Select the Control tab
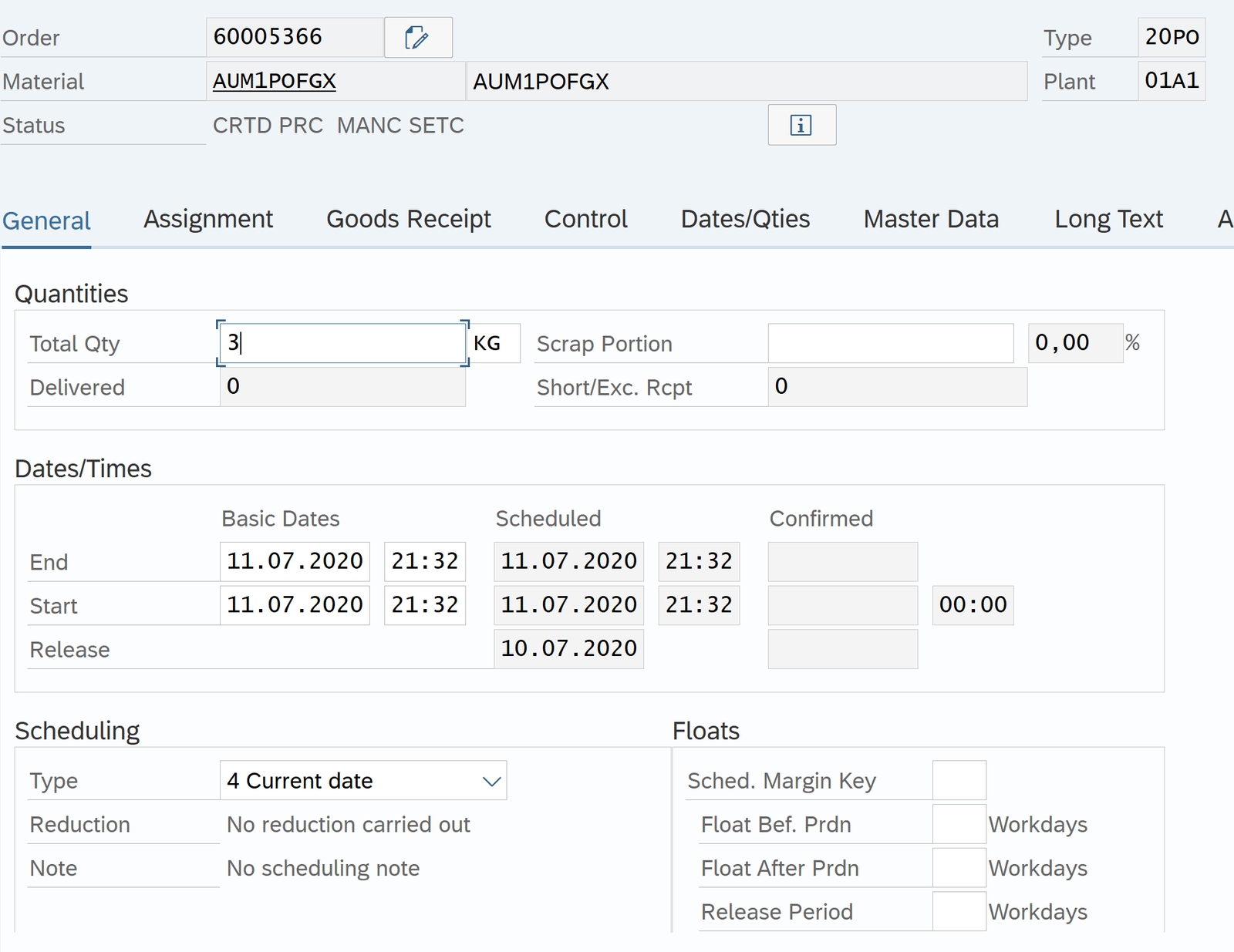Screen dimensions: 1234x952 click(585, 220)
